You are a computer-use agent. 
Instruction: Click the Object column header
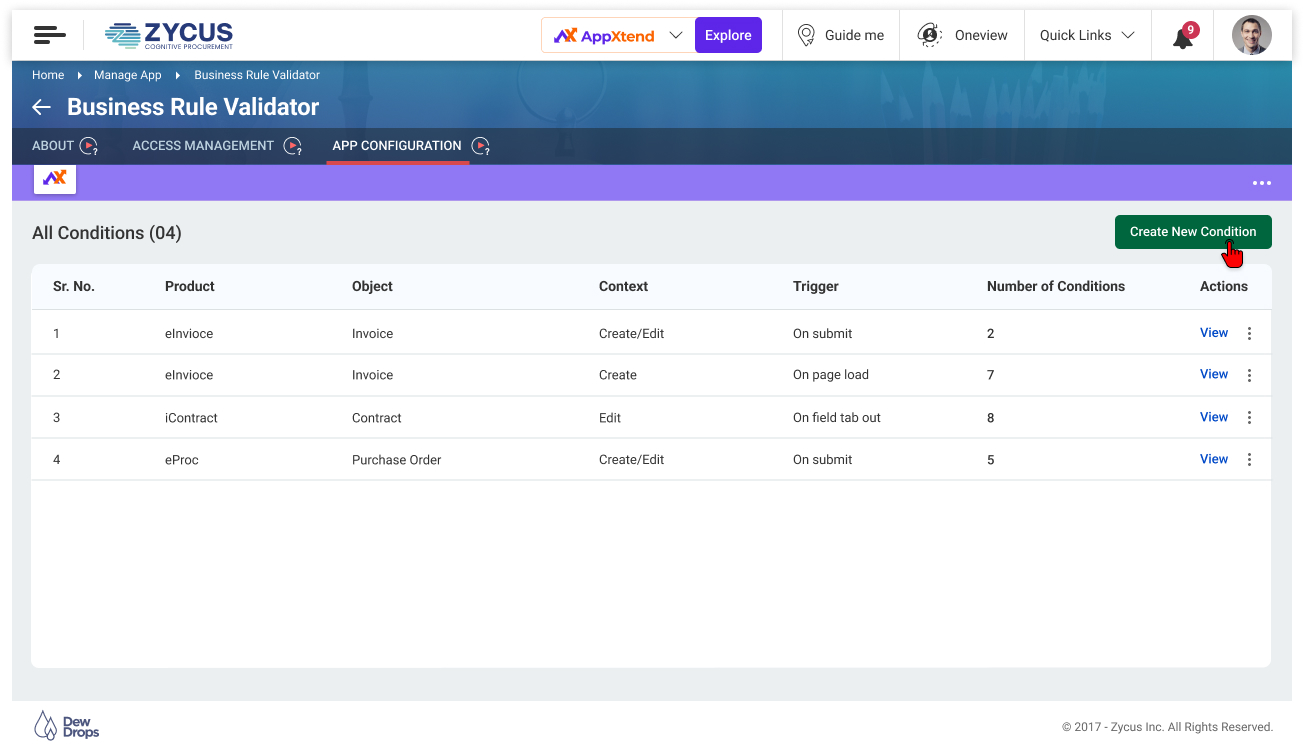pyautogui.click(x=372, y=286)
